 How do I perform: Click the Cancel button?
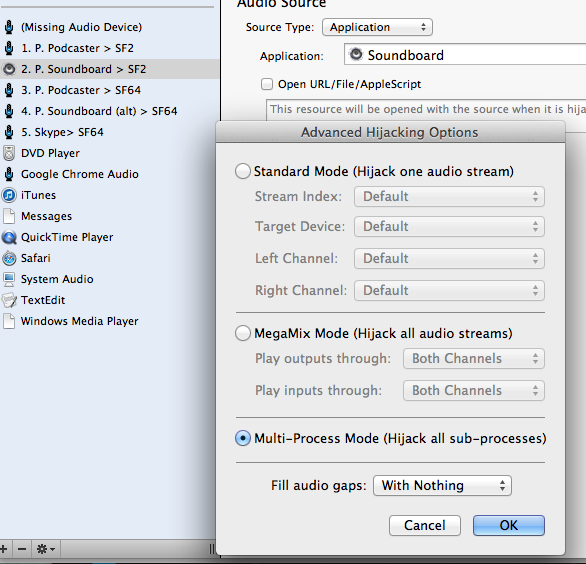[x=425, y=526]
